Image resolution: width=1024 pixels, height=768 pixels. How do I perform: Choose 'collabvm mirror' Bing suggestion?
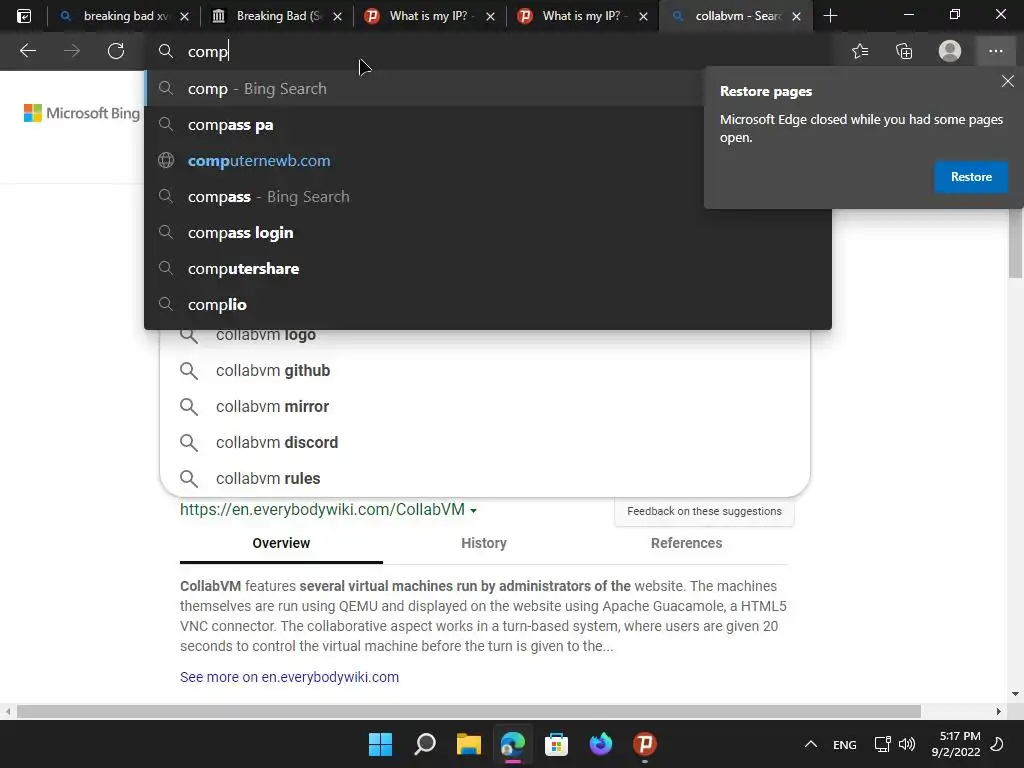485,406
